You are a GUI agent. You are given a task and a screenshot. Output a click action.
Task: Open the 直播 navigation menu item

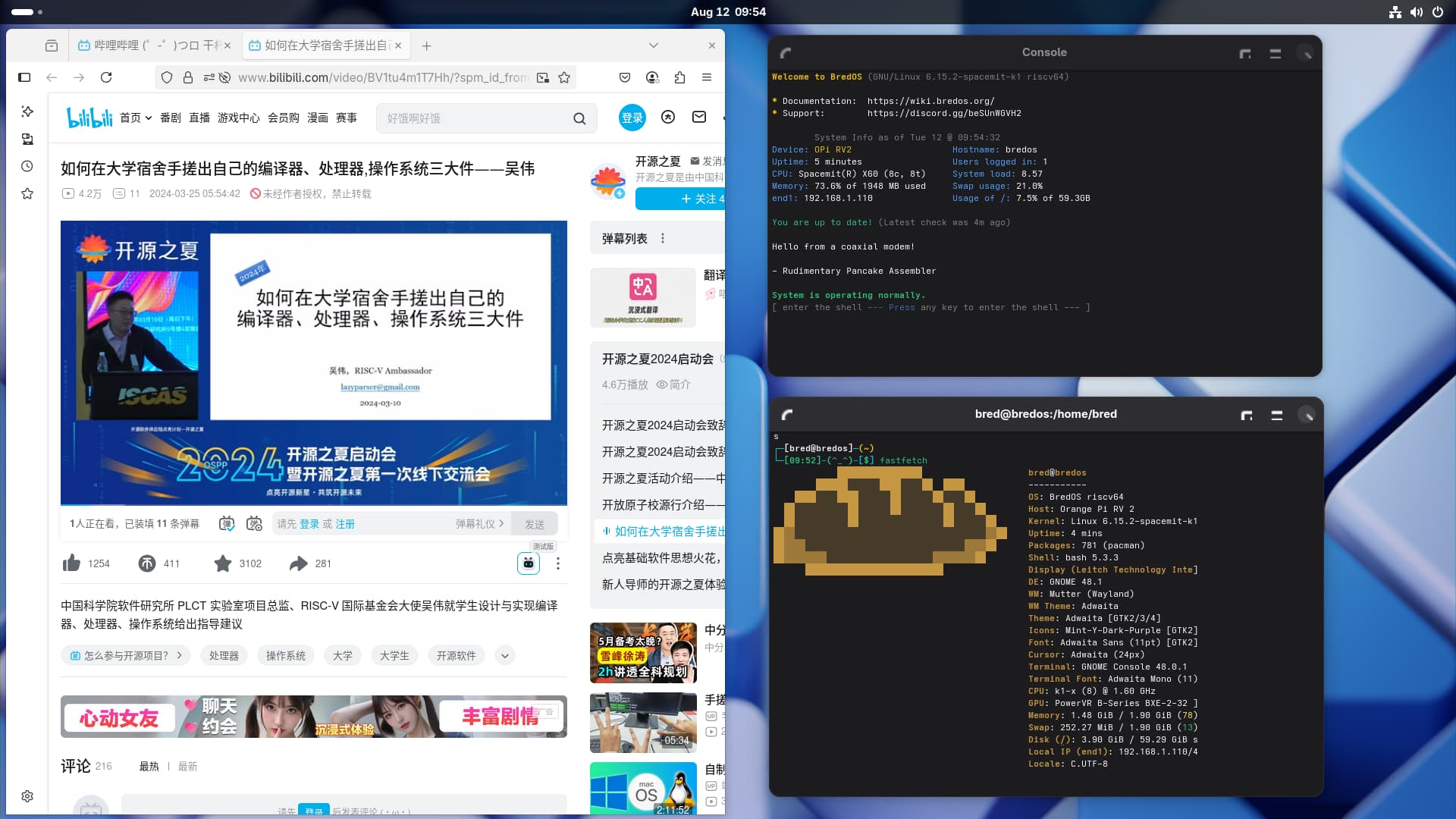199,118
